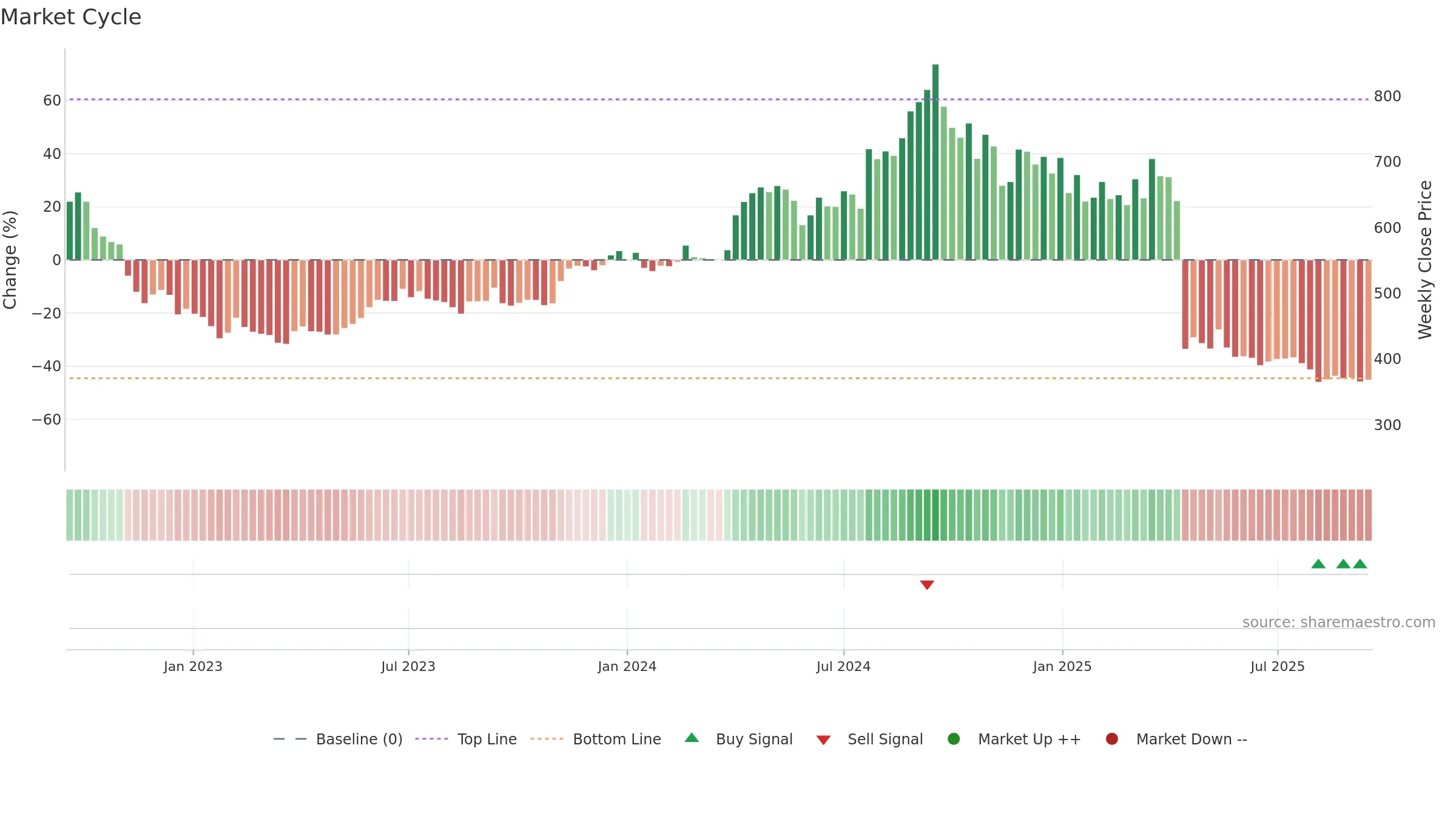Click the 300 tick on the right price axis
Viewport: 1456px width, 819px height.
[1387, 425]
